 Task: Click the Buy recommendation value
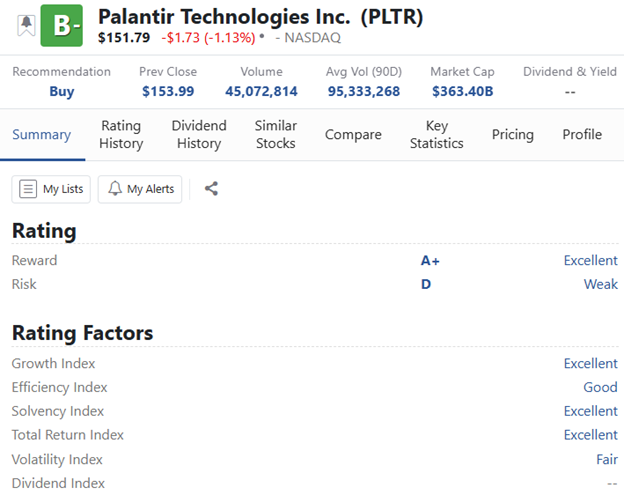pyautogui.click(x=62, y=92)
